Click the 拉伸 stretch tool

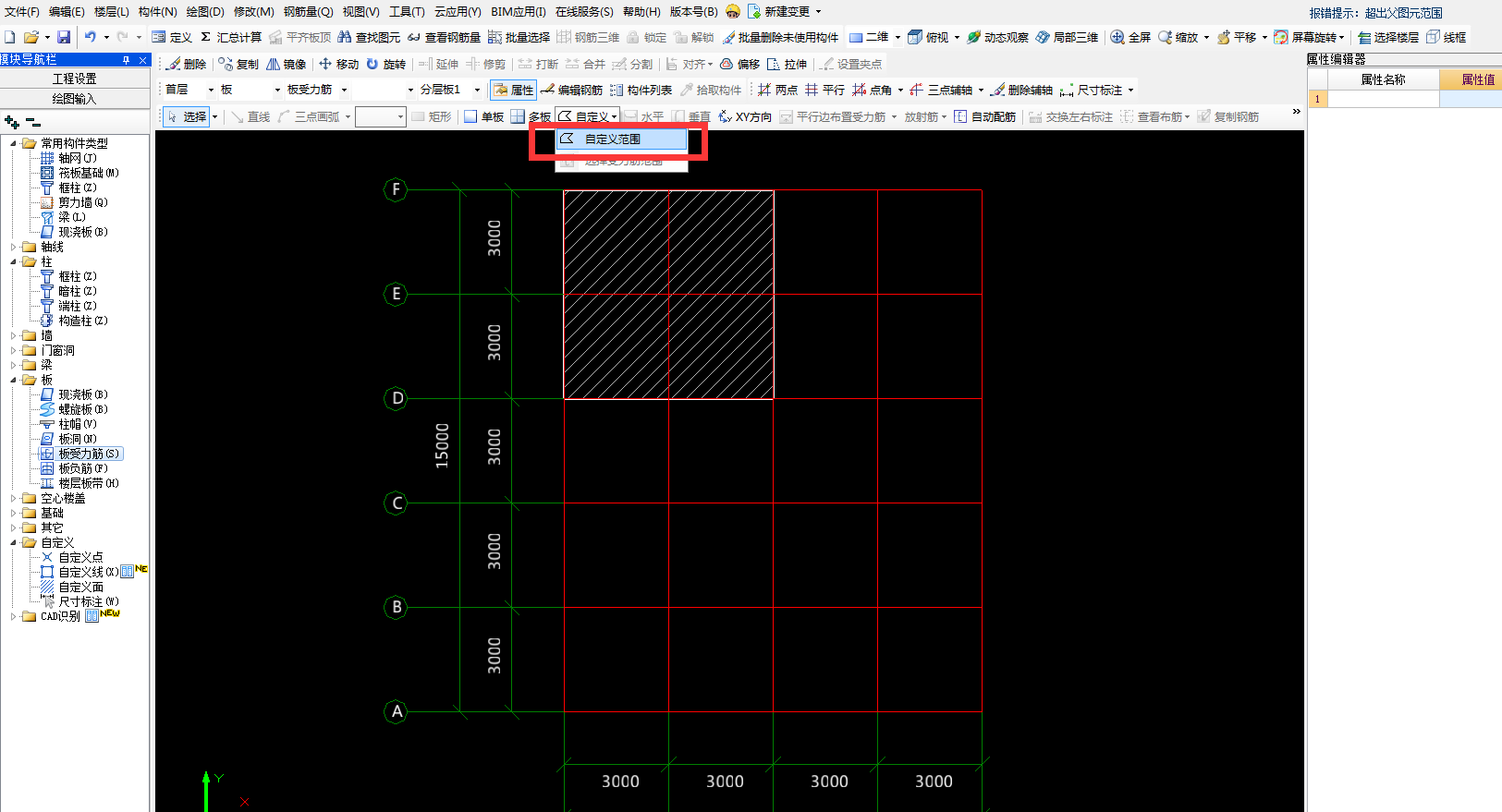coord(787,64)
